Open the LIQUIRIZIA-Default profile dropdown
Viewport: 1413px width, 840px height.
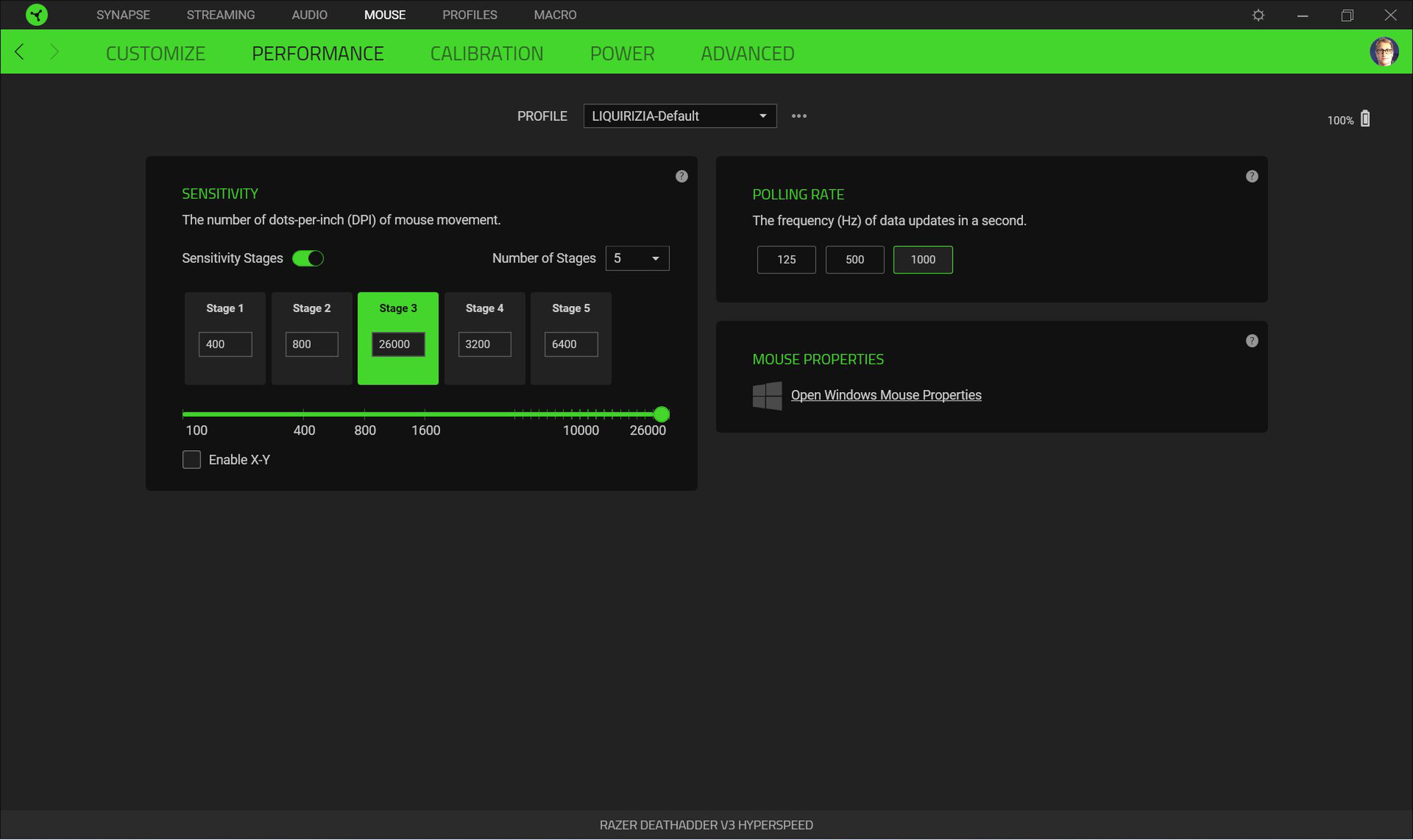point(680,116)
